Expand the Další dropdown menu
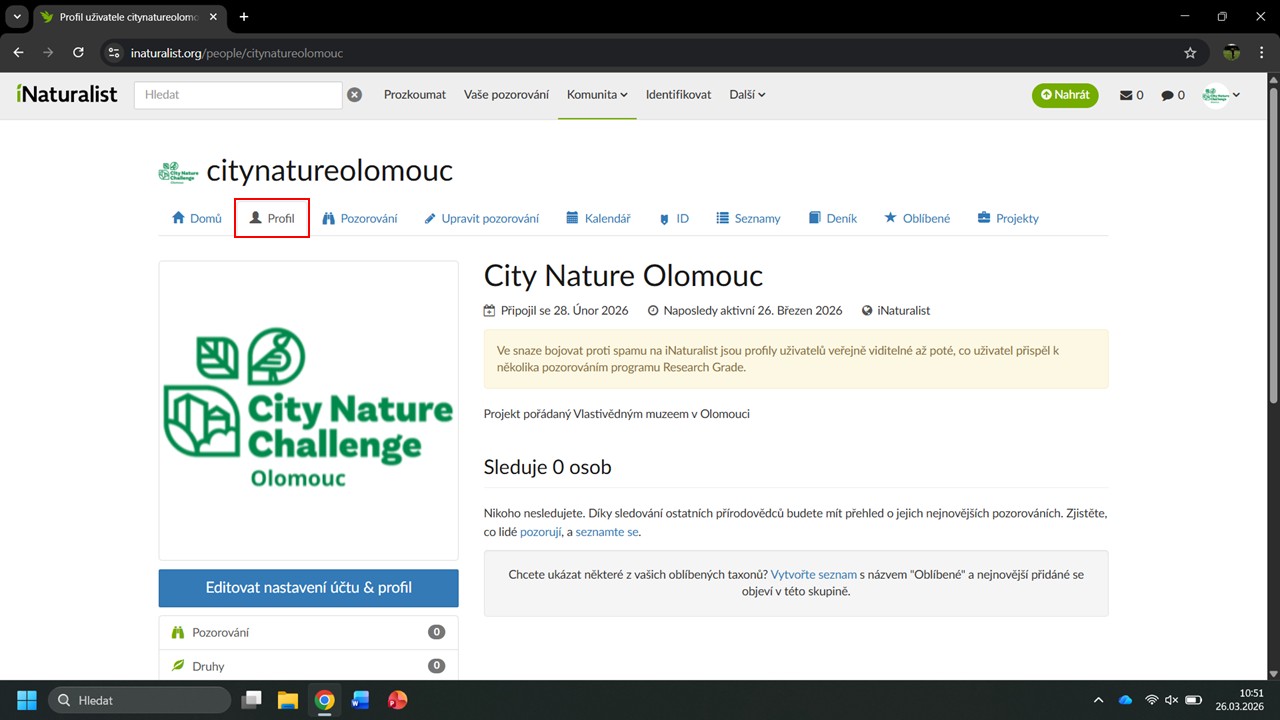Image resolution: width=1280 pixels, height=720 pixels. coord(747,95)
